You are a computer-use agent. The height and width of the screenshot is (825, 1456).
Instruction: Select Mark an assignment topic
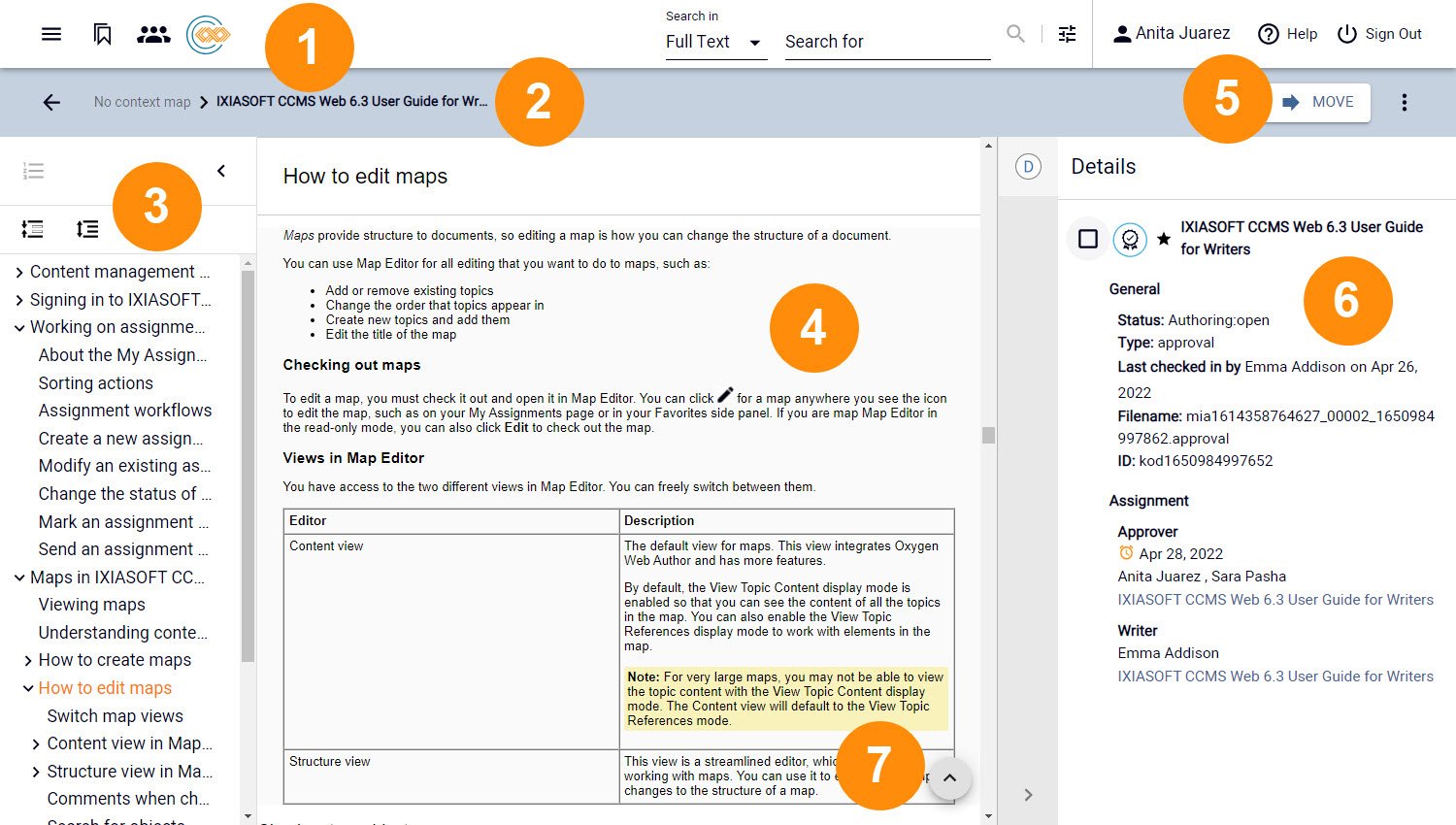123,522
